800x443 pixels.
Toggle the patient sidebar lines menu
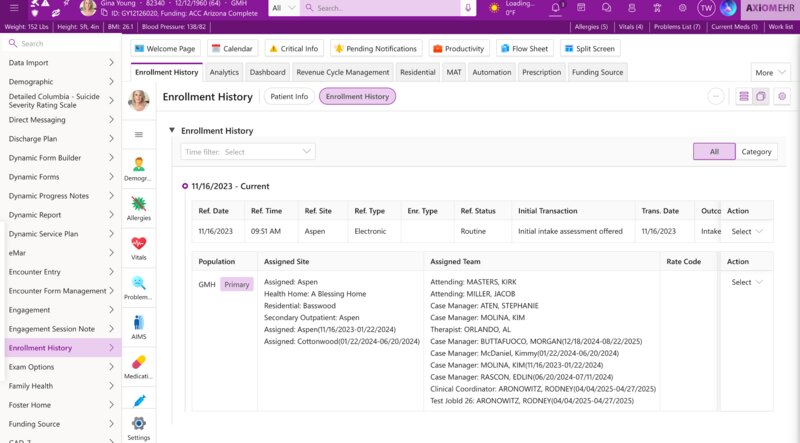coord(138,135)
